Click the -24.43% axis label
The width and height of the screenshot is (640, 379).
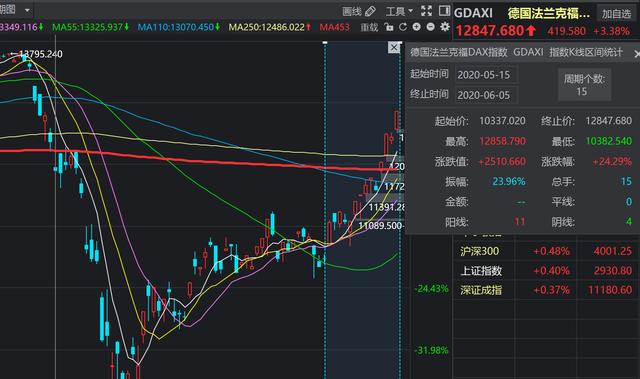coord(431,289)
